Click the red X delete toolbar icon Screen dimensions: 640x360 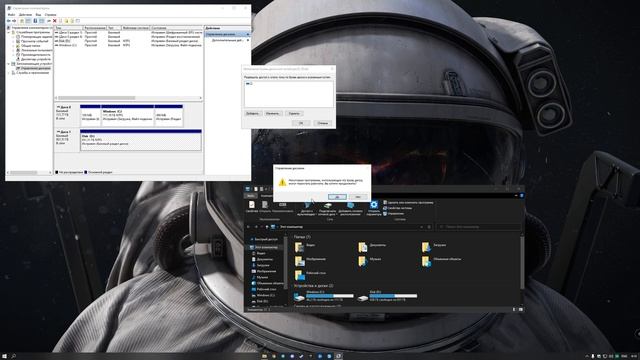pyautogui.click(x=55, y=21)
